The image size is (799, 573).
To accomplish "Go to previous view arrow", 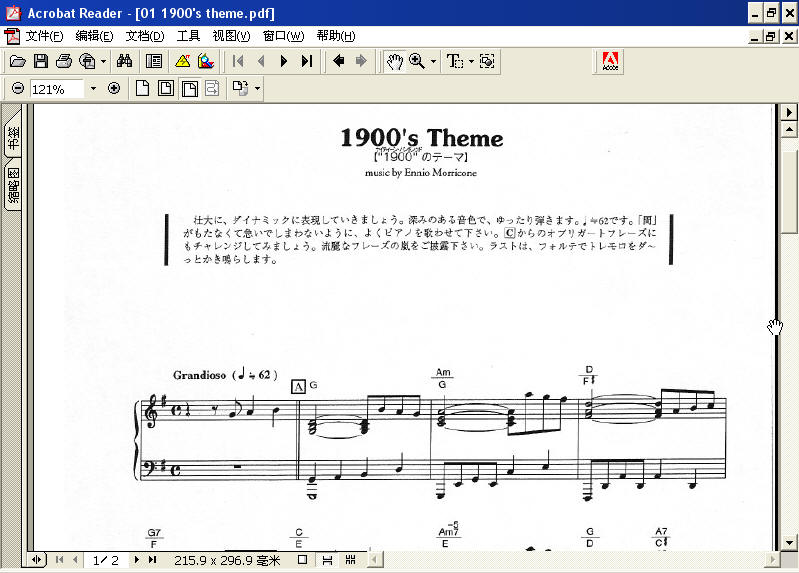I will click(338, 62).
